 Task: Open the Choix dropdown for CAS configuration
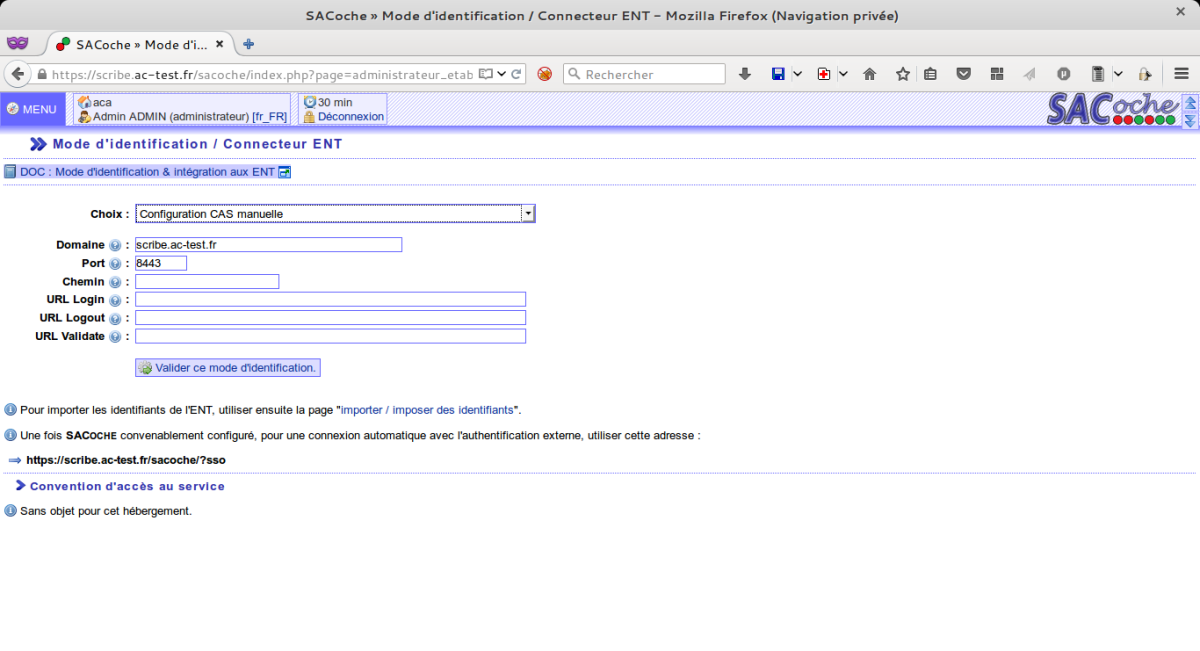pyautogui.click(x=336, y=214)
